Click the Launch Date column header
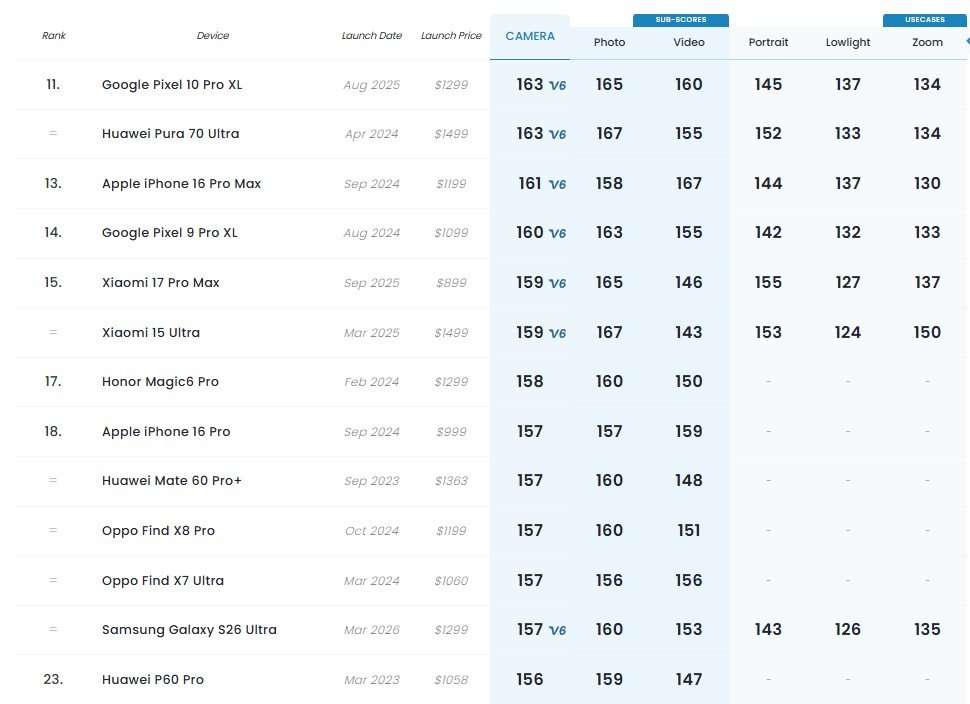The height and width of the screenshot is (704, 970). click(x=372, y=36)
